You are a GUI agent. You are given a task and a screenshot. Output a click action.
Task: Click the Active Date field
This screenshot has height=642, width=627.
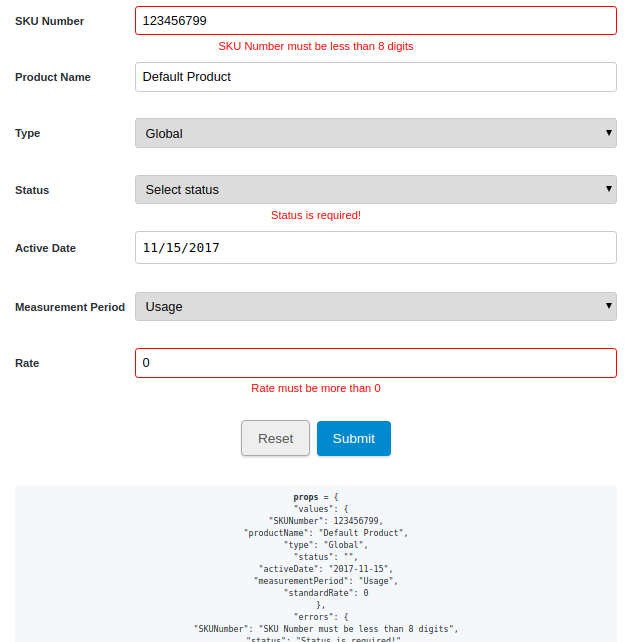[375, 247]
